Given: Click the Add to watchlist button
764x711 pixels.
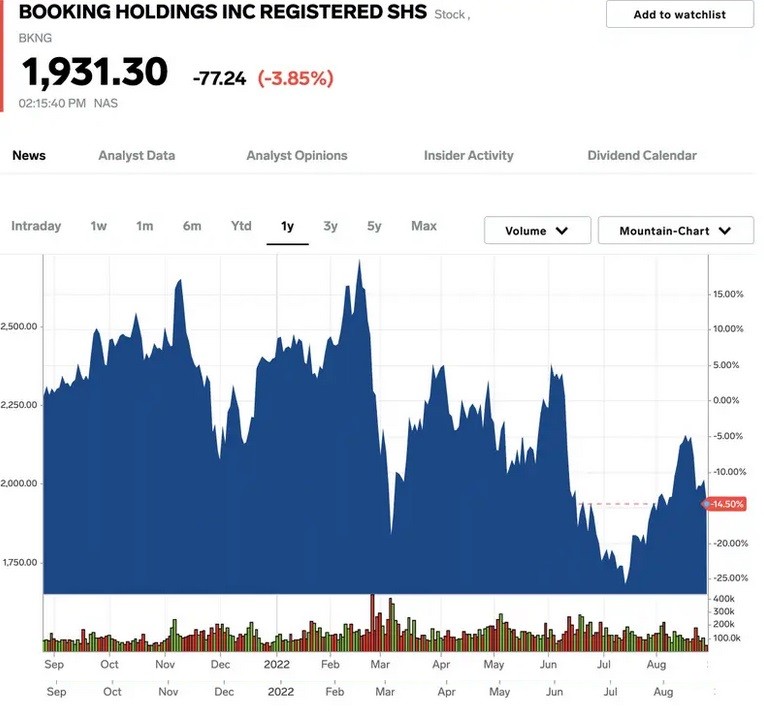Looking at the screenshot, I should (x=679, y=14).
